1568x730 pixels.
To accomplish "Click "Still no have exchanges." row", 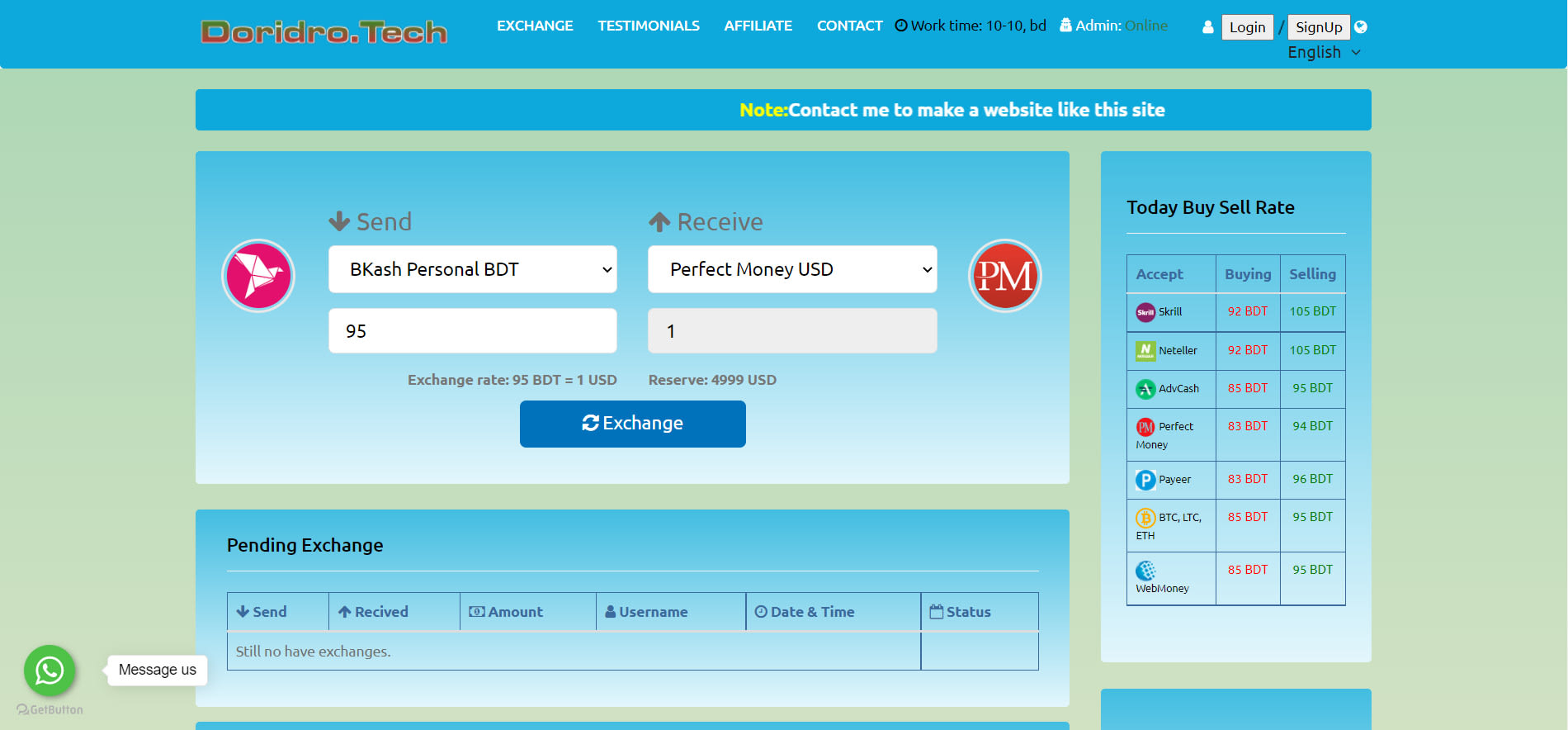I will point(574,652).
